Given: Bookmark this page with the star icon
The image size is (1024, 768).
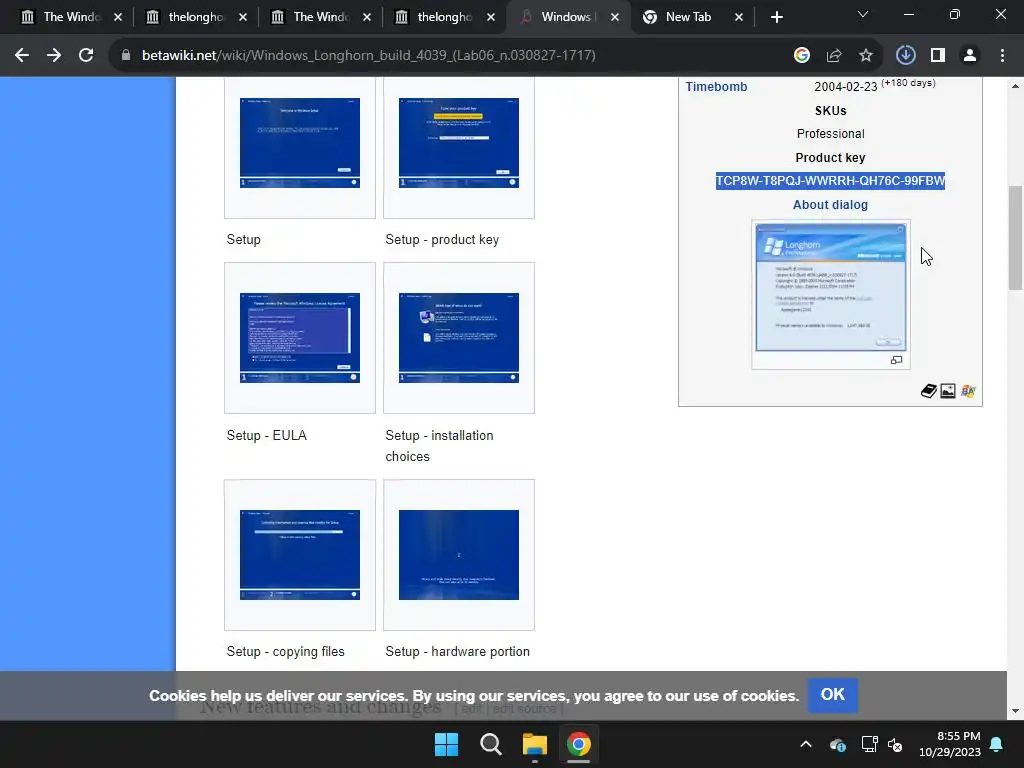Looking at the screenshot, I should click(866, 56).
